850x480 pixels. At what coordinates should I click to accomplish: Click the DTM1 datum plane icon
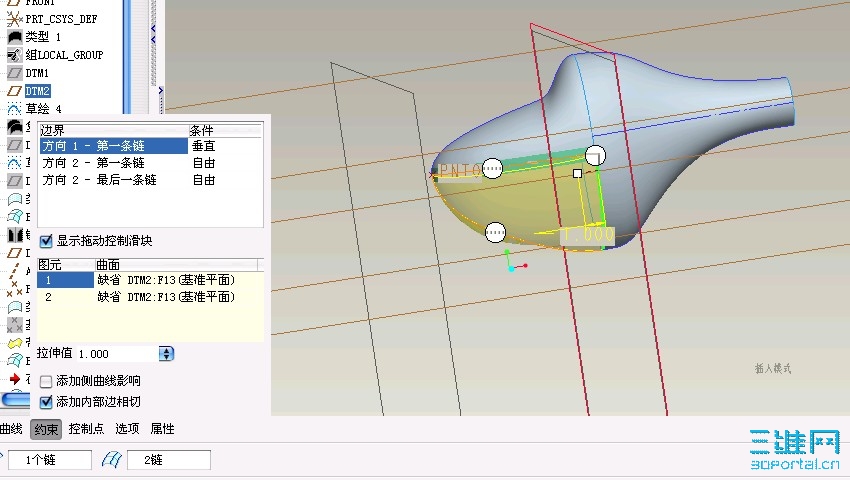click(x=15, y=73)
